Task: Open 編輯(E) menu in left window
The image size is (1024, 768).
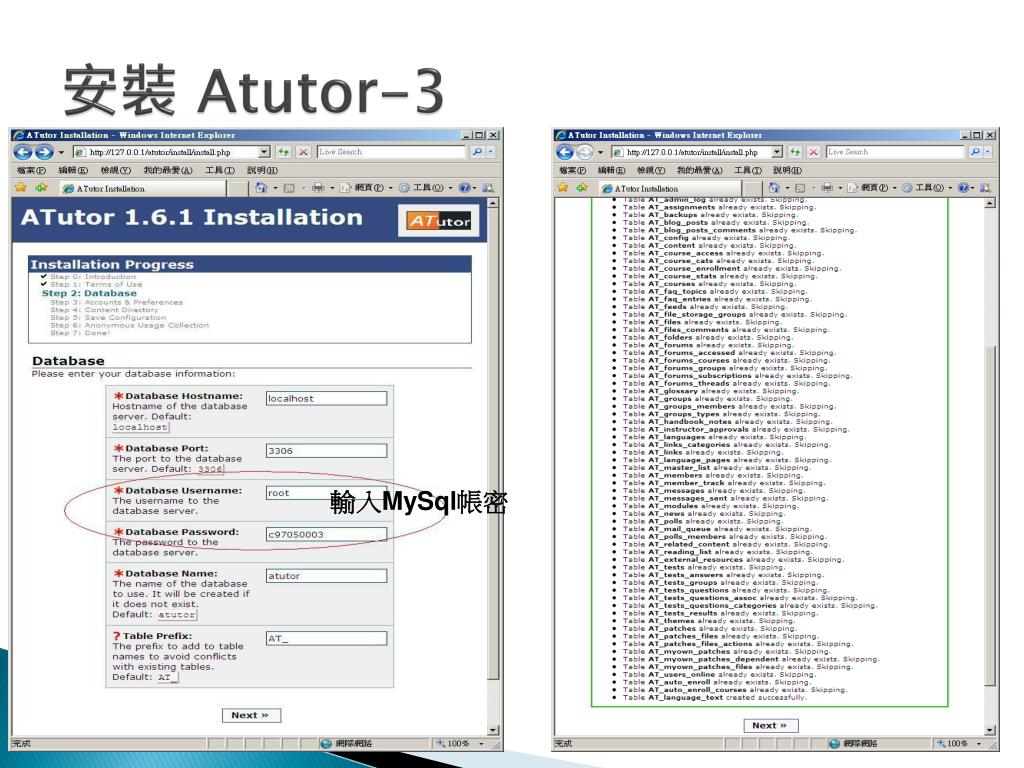Action: [x=73, y=170]
